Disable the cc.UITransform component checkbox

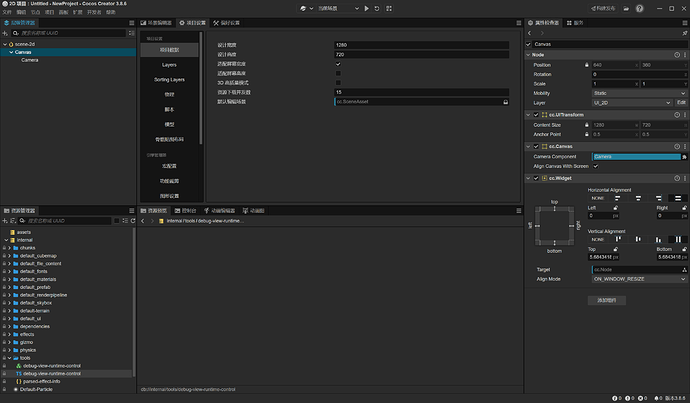coord(536,115)
